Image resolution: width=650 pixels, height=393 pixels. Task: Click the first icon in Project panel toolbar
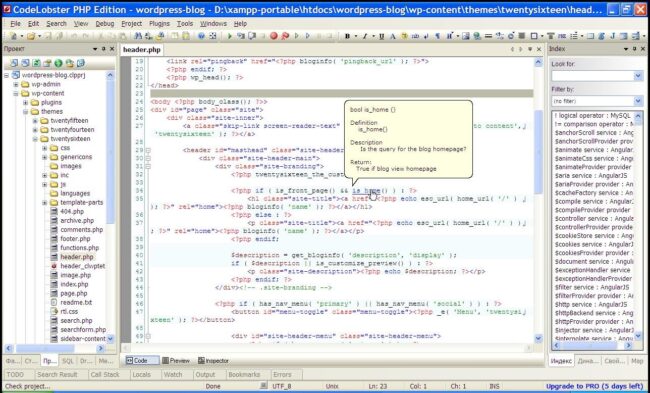[x=15, y=63]
